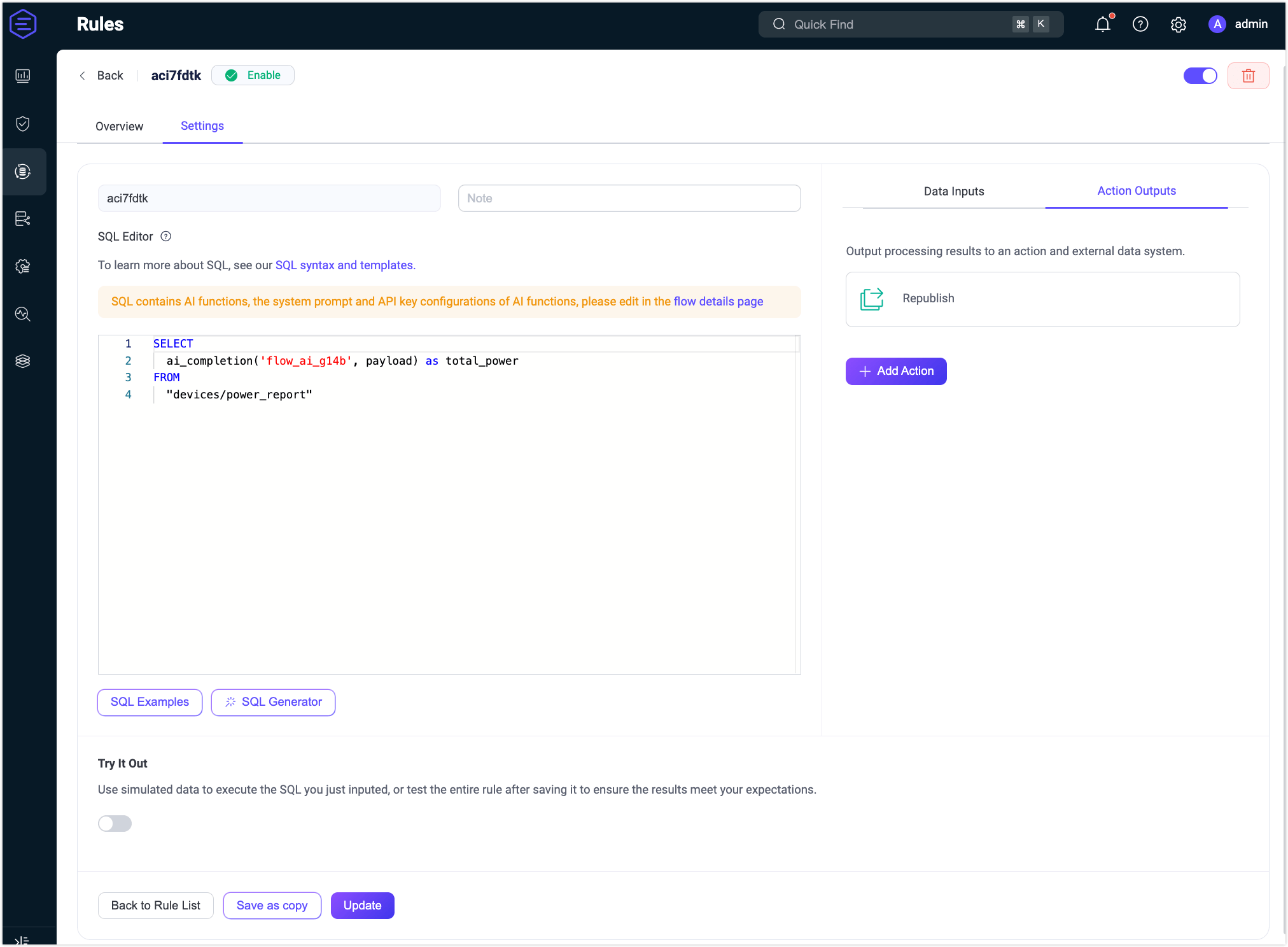The image size is (1288, 947).
Task: Click the notification bell
Action: click(x=1102, y=24)
